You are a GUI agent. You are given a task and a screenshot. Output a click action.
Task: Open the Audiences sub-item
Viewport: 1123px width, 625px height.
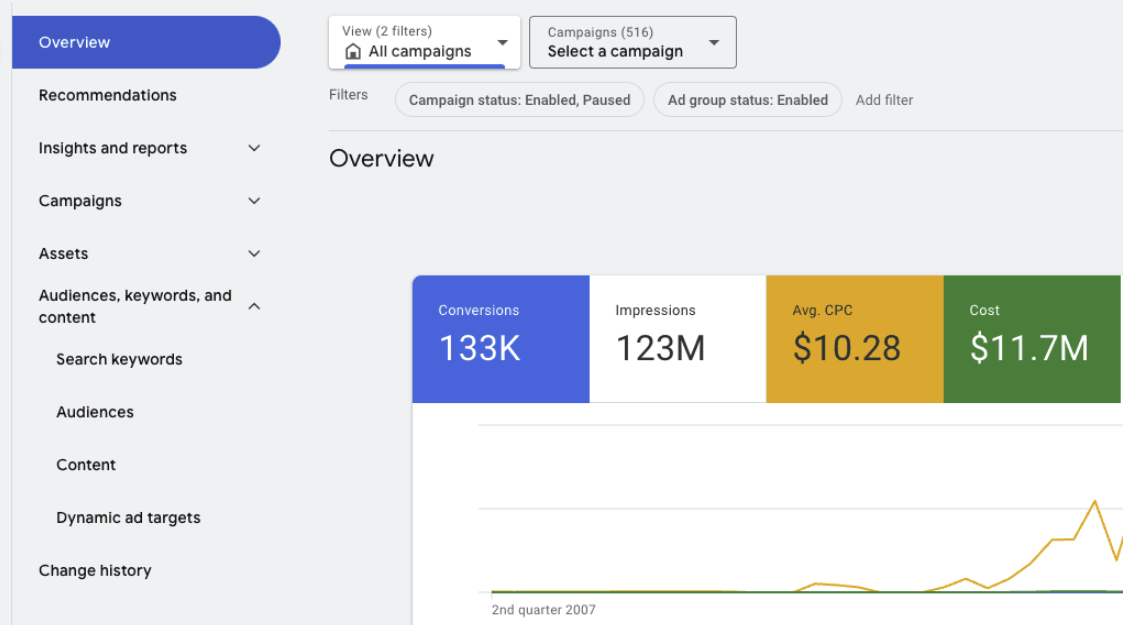coord(95,412)
